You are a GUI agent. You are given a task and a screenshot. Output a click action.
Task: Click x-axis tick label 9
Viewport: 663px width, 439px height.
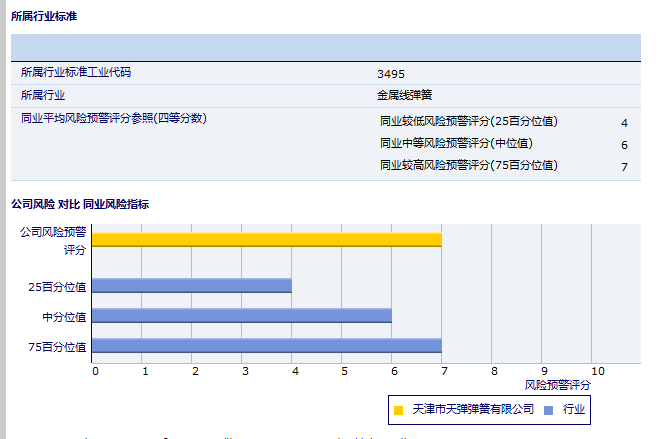[x=545, y=371]
